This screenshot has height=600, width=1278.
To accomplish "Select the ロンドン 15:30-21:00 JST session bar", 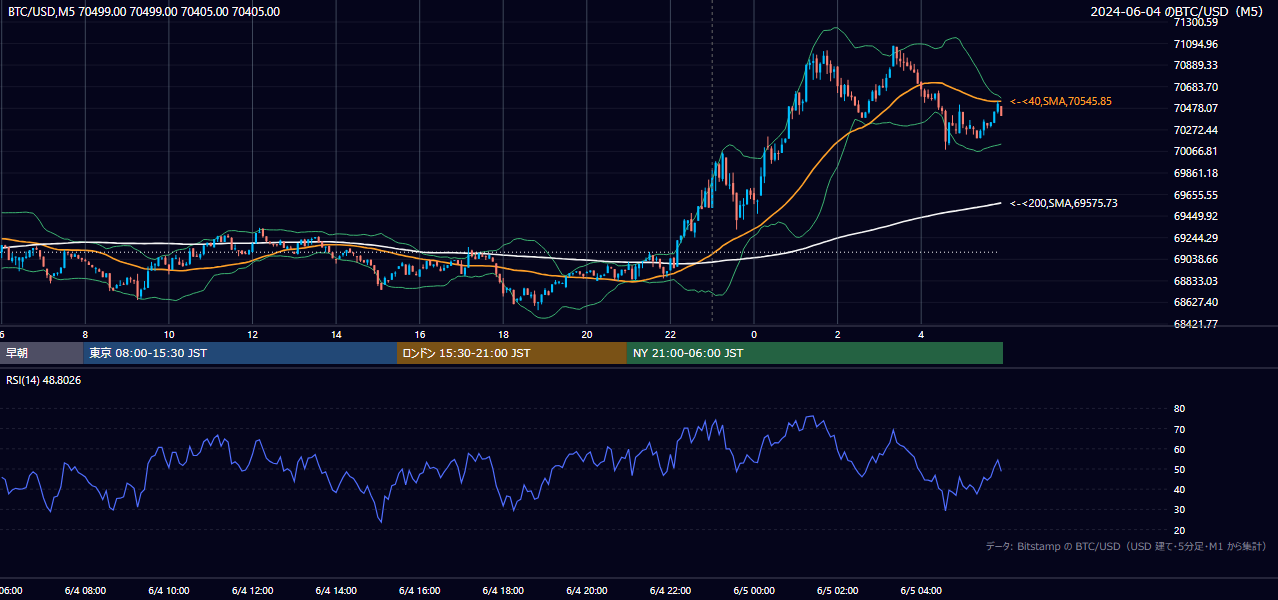I will tap(512, 353).
